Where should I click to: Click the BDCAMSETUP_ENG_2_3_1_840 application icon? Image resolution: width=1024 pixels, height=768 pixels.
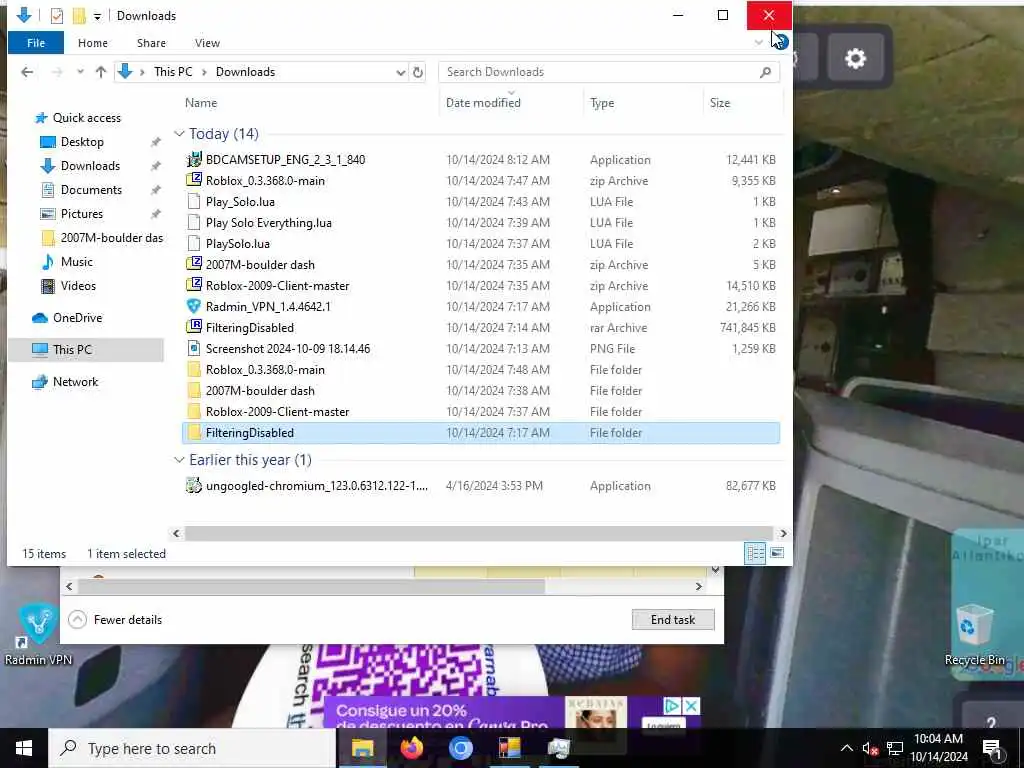coord(194,159)
